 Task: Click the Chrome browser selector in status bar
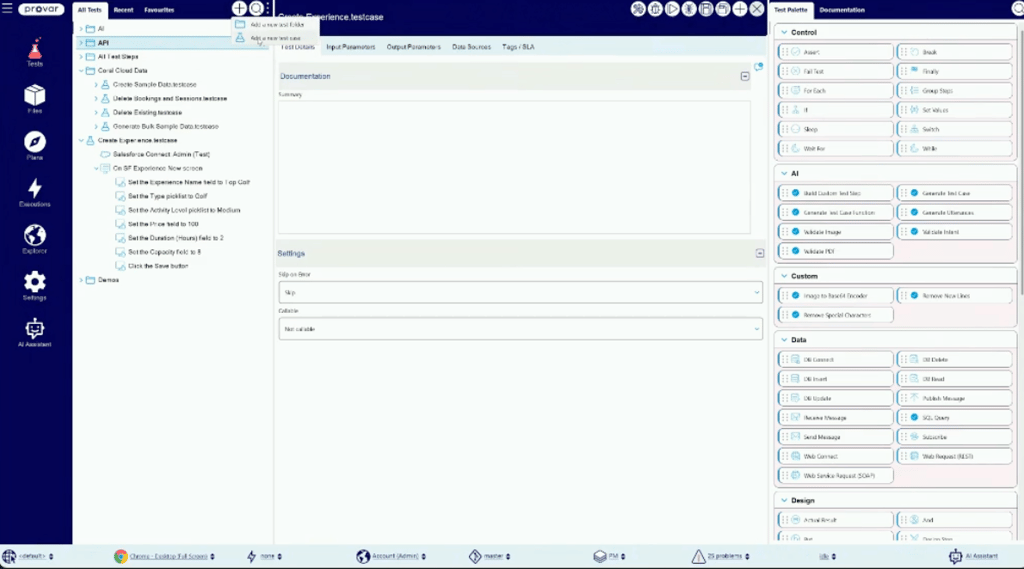tap(165, 556)
